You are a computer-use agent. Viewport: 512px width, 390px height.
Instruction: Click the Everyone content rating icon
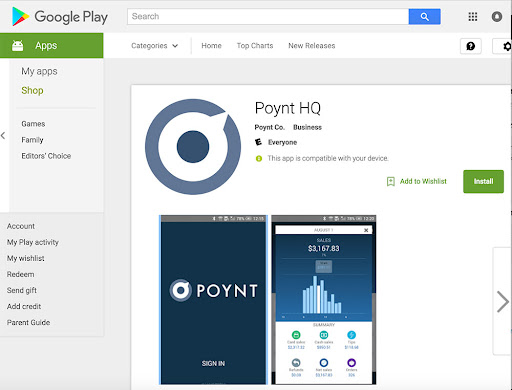click(x=258, y=142)
